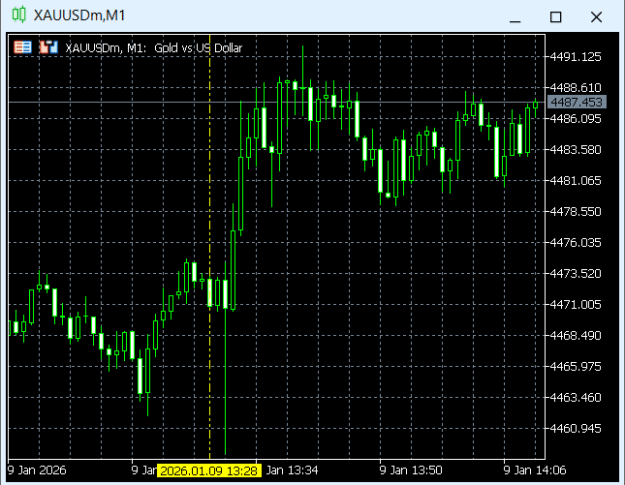Click price scale value 4491.125
This screenshot has height=485, width=625.
pyautogui.click(x=576, y=57)
